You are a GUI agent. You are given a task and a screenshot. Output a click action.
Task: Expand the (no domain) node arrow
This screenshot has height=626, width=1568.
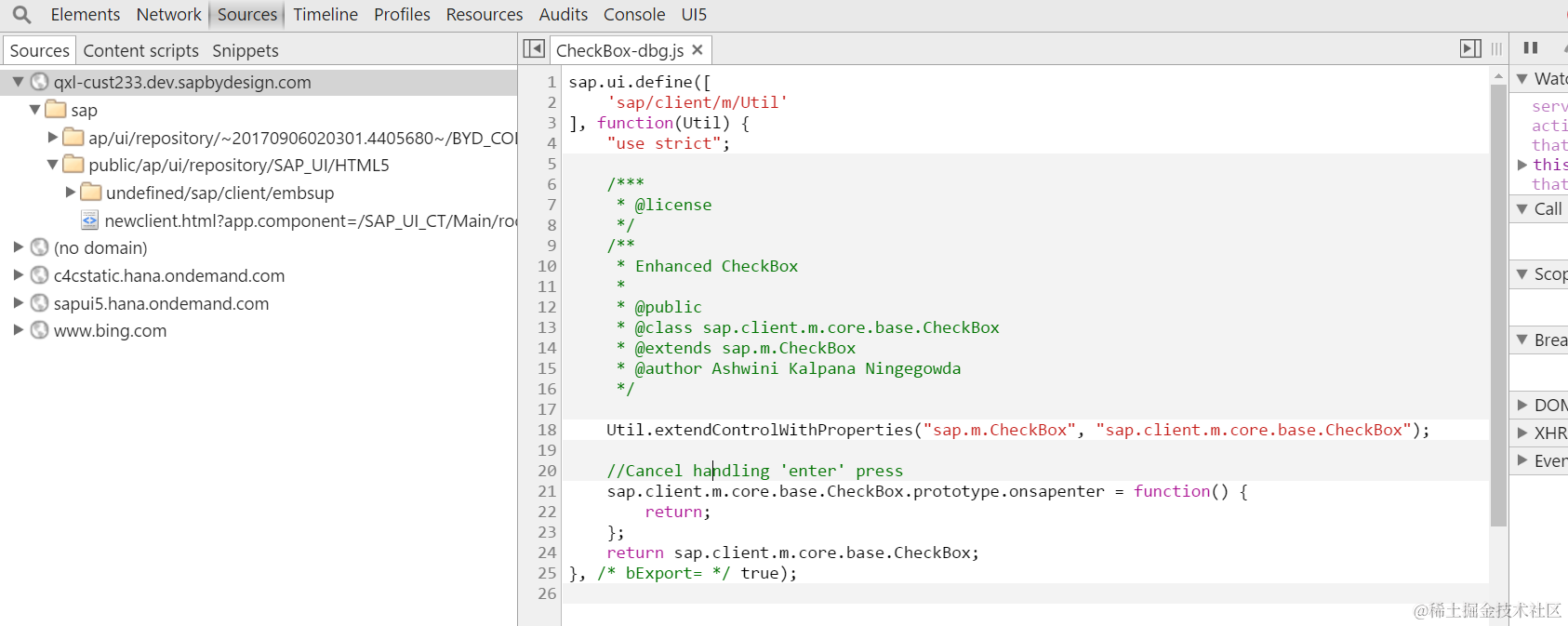[x=18, y=247]
